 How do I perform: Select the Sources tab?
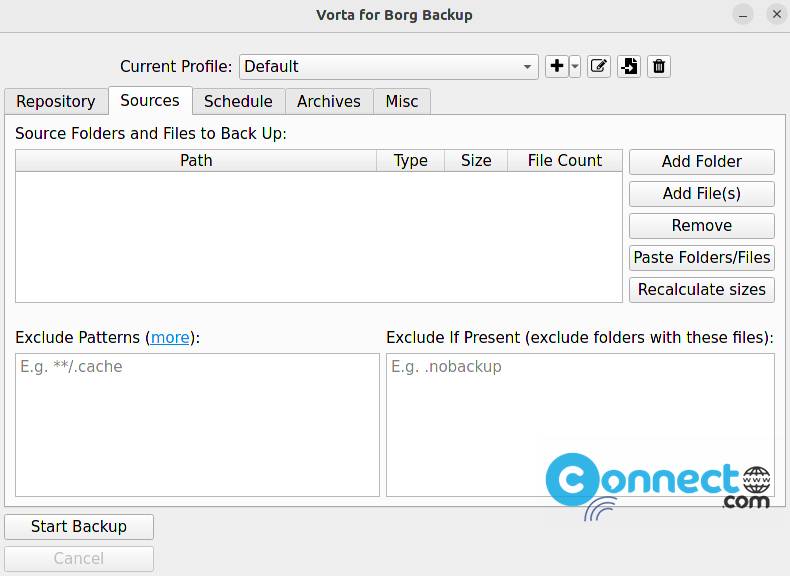150,100
